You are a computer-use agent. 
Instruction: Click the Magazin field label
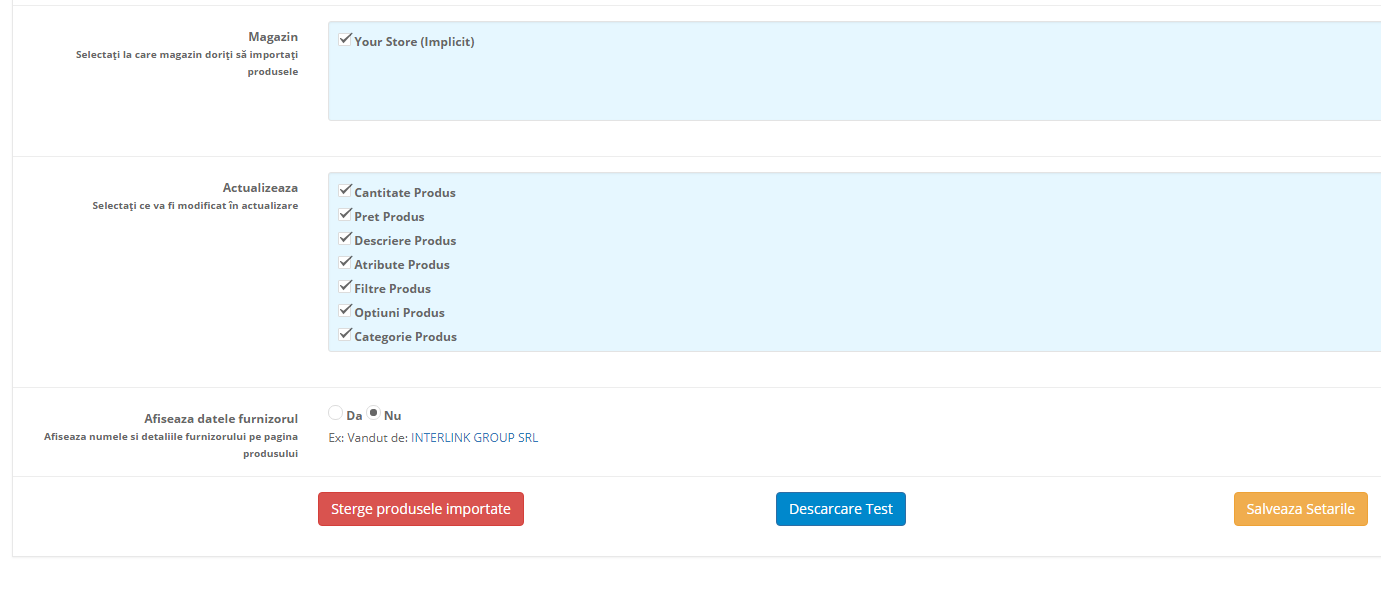coord(274,36)
